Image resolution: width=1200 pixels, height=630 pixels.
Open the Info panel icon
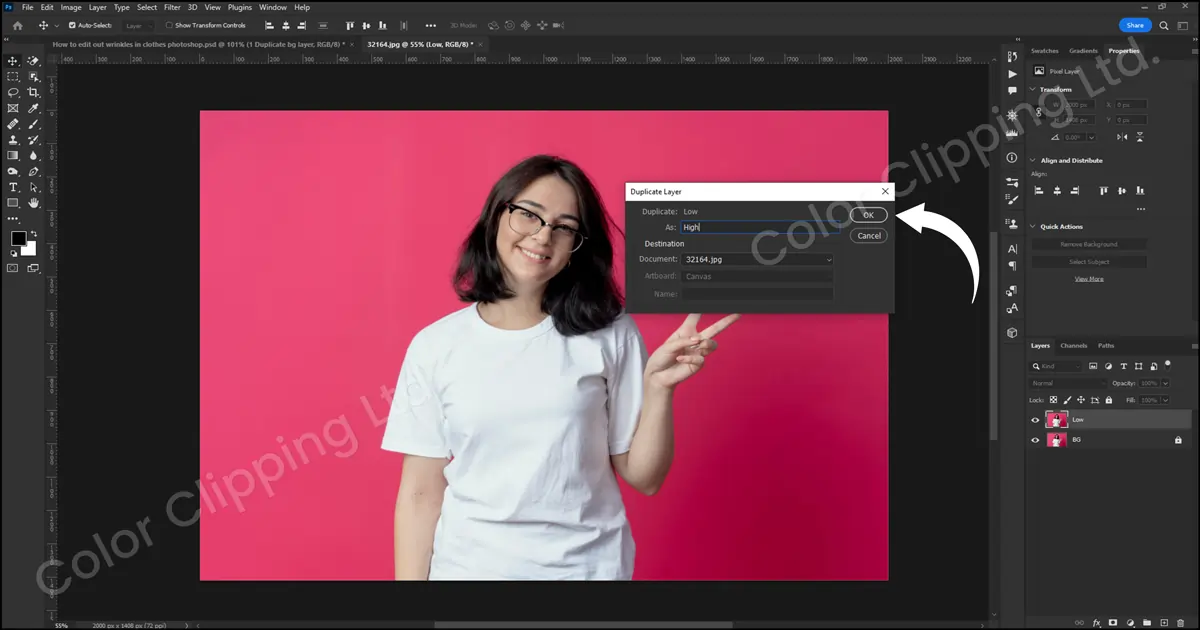click(x=1012, y=158)
